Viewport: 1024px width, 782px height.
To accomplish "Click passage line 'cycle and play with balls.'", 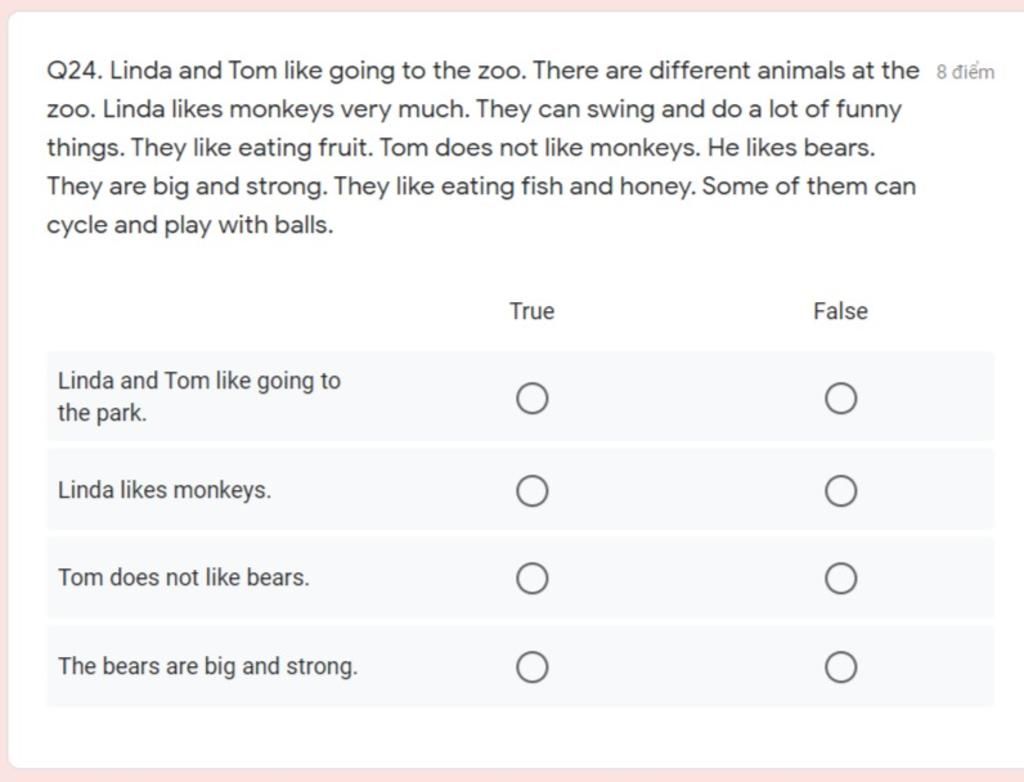I will click(x=190, y=225).
